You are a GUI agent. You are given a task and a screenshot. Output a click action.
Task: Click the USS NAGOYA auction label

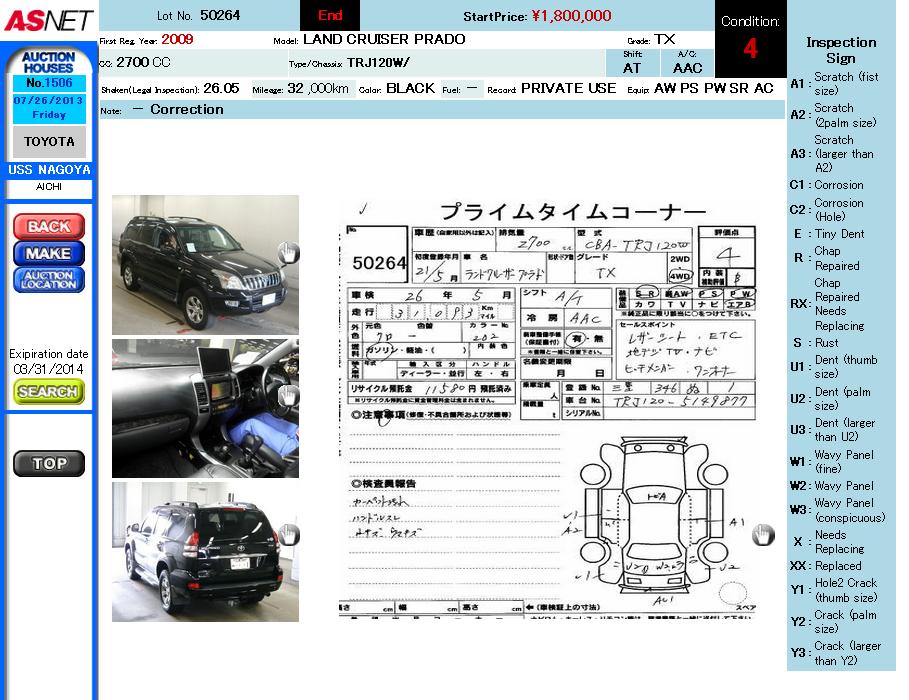coord(49,170)
